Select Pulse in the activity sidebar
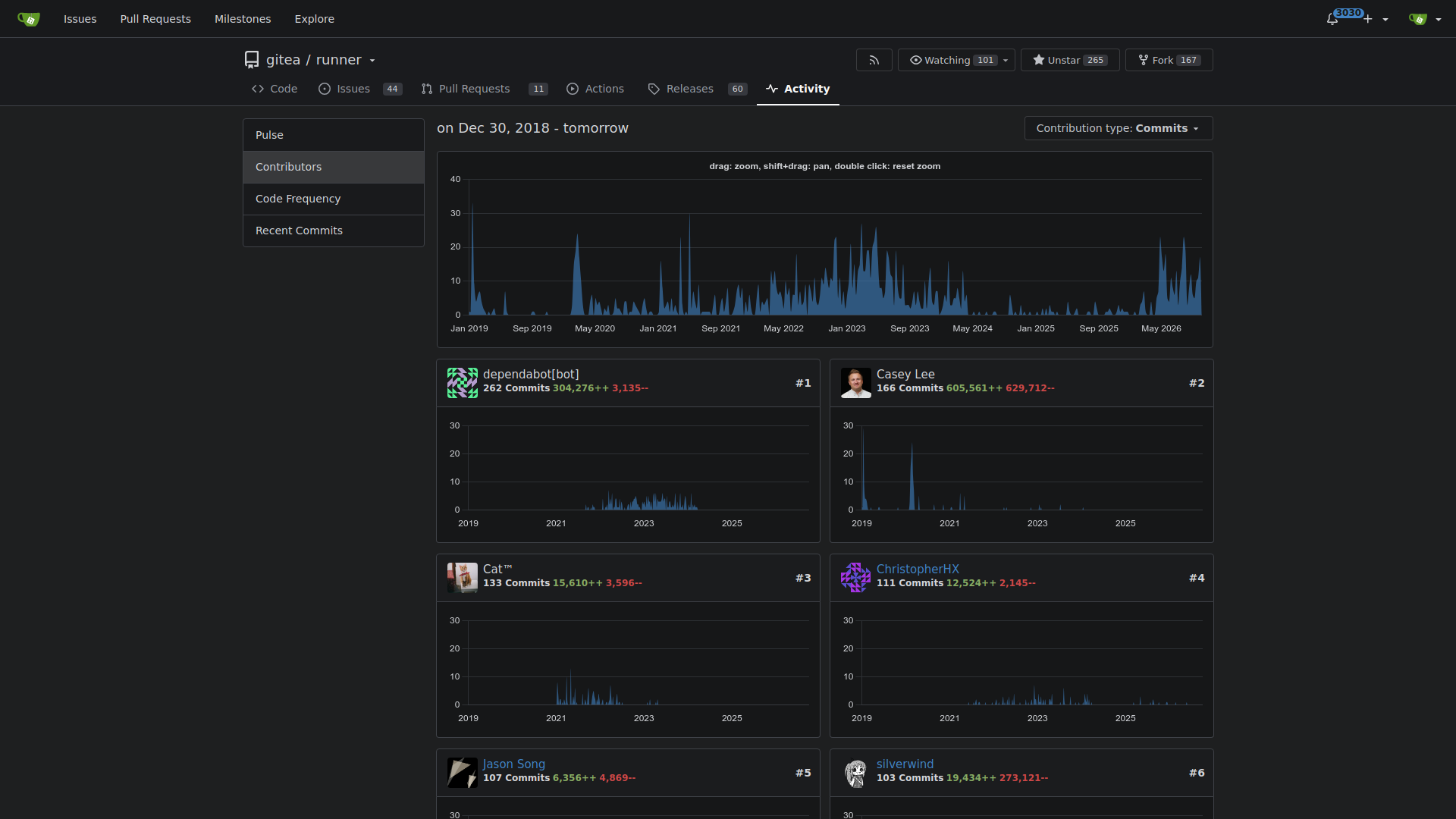 334,135
